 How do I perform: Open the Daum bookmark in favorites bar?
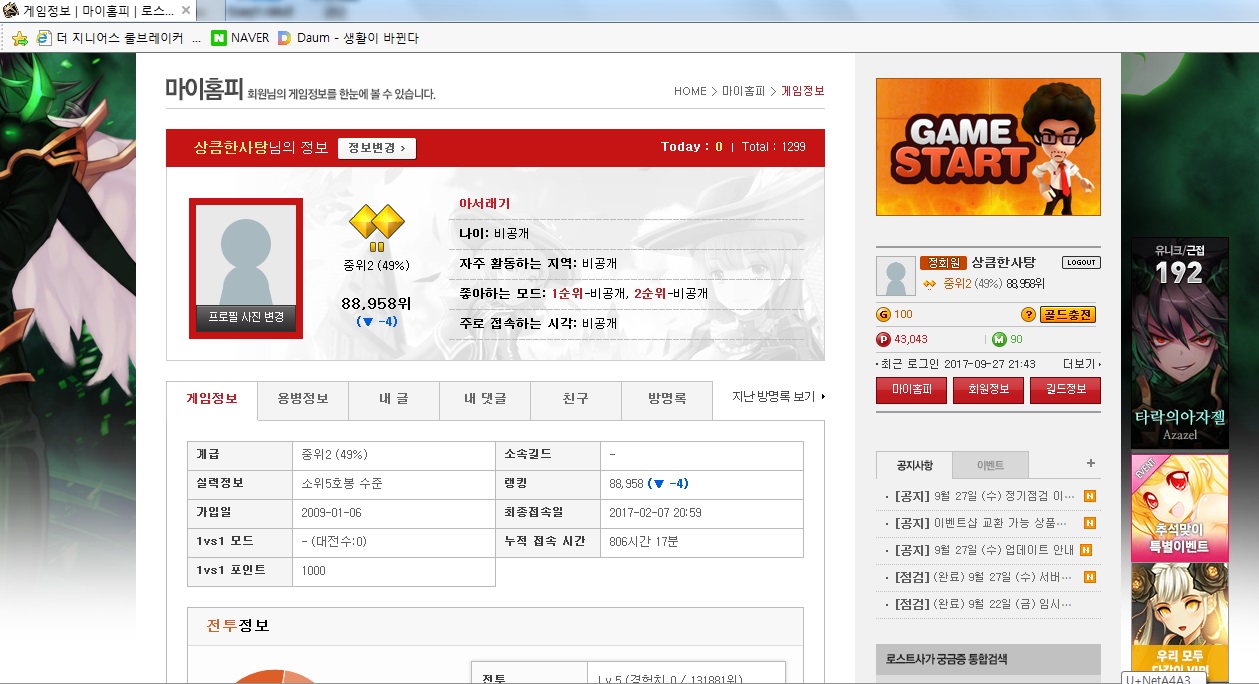pos(347,38)
